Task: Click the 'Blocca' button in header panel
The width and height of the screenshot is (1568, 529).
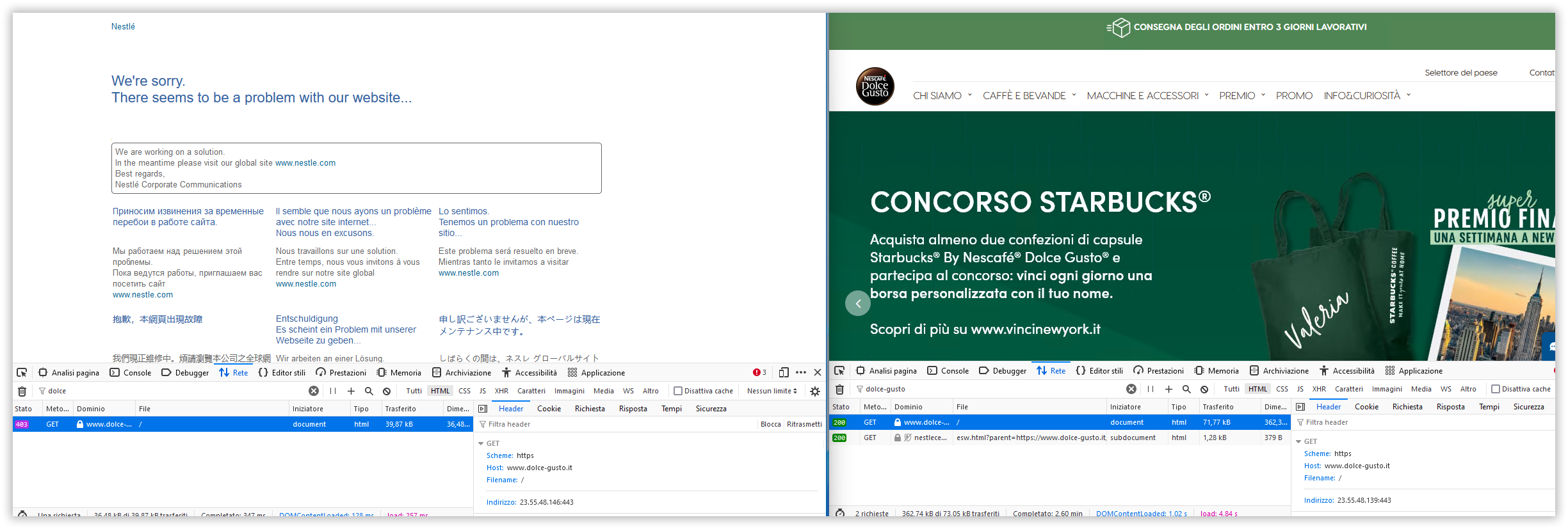Action: (770, 424)
